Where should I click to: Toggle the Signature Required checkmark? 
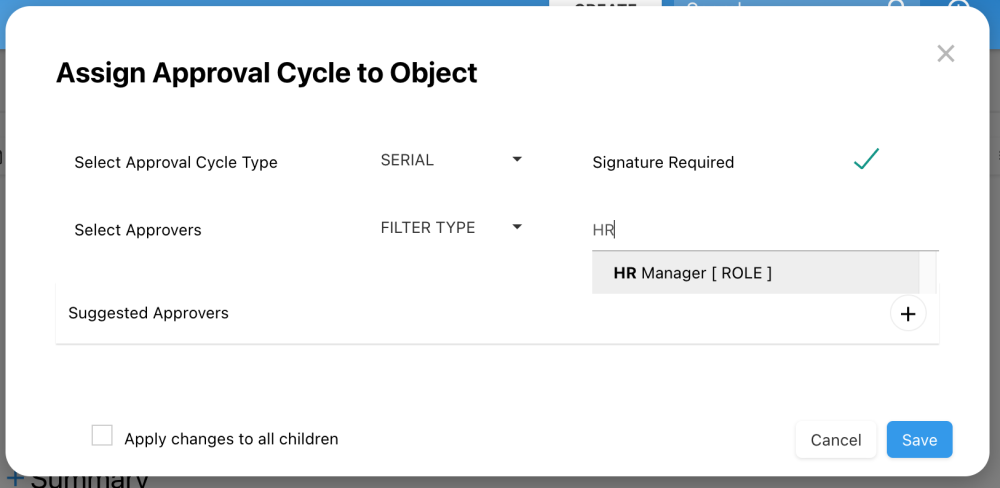coord(866,159)
